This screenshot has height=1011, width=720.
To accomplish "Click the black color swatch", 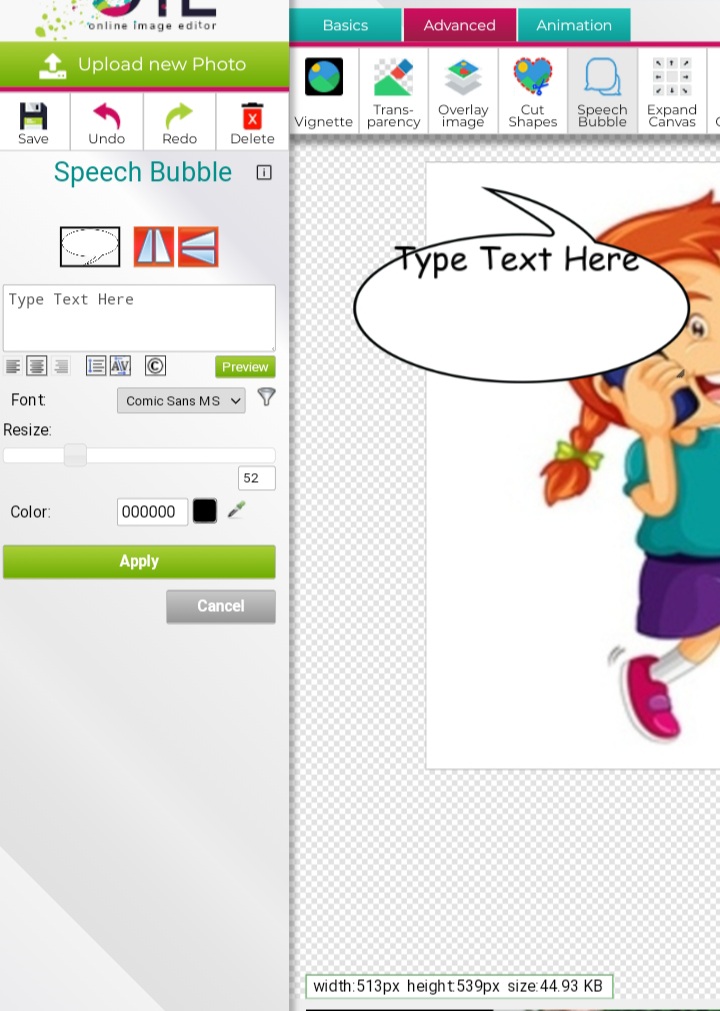I will (x=205, y=512).
